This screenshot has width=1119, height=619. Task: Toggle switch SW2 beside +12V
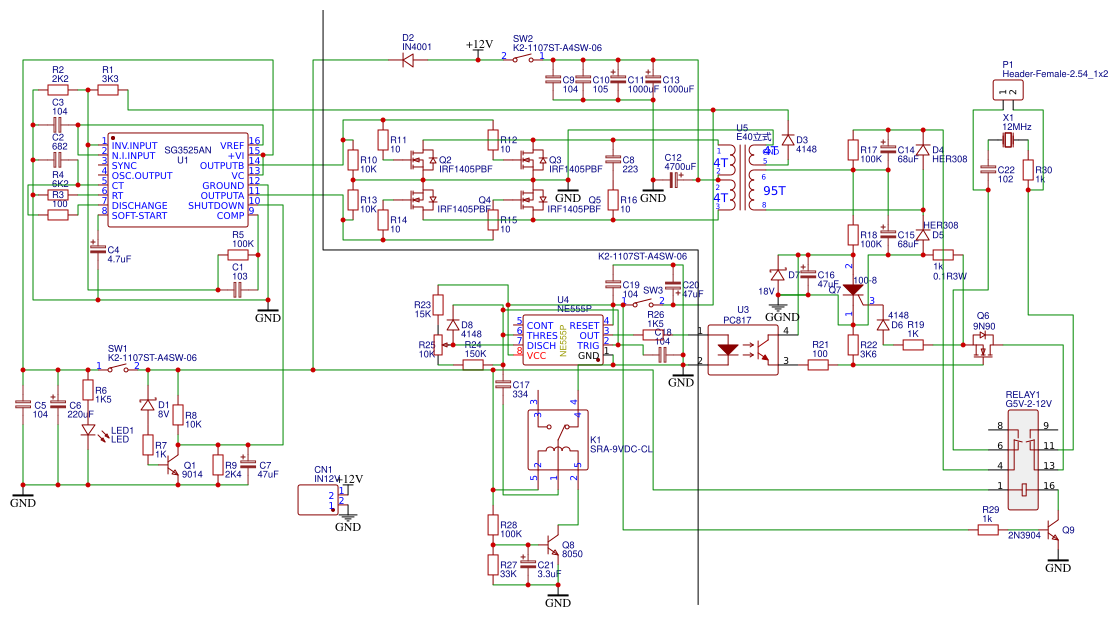coord(523,57)
